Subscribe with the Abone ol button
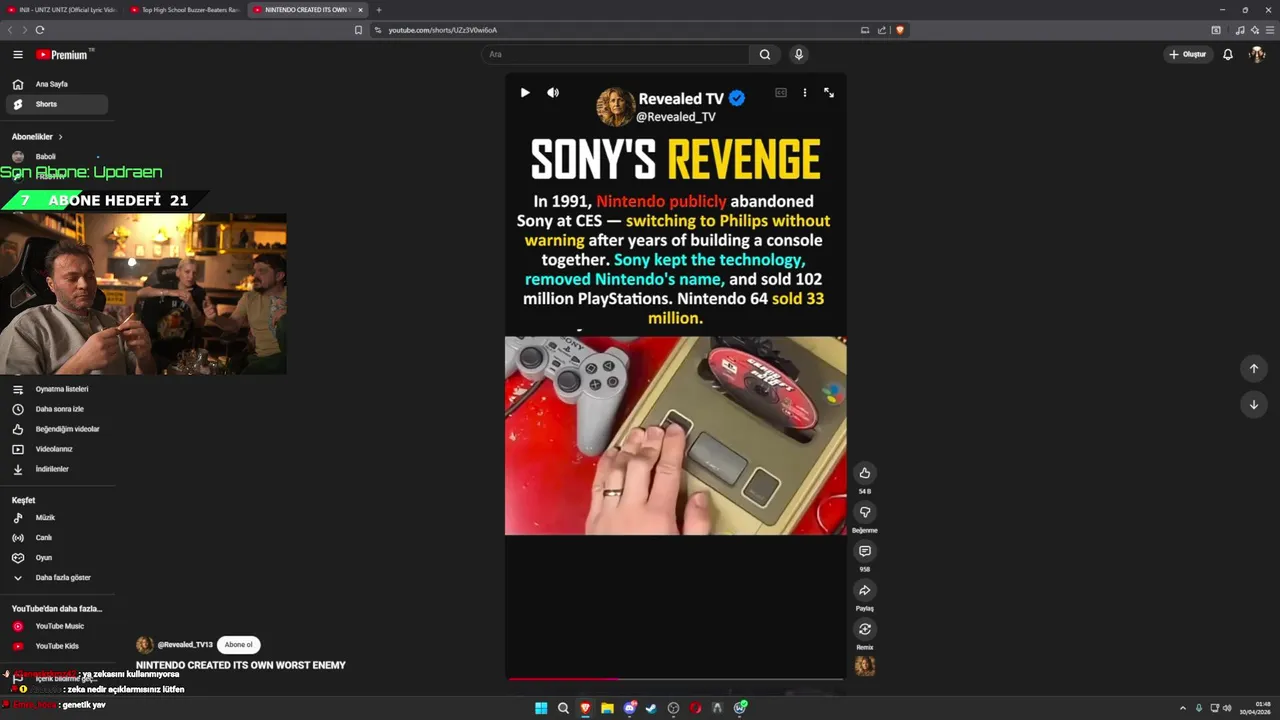This screenshot has width=1280, height=720. (238, 645)
